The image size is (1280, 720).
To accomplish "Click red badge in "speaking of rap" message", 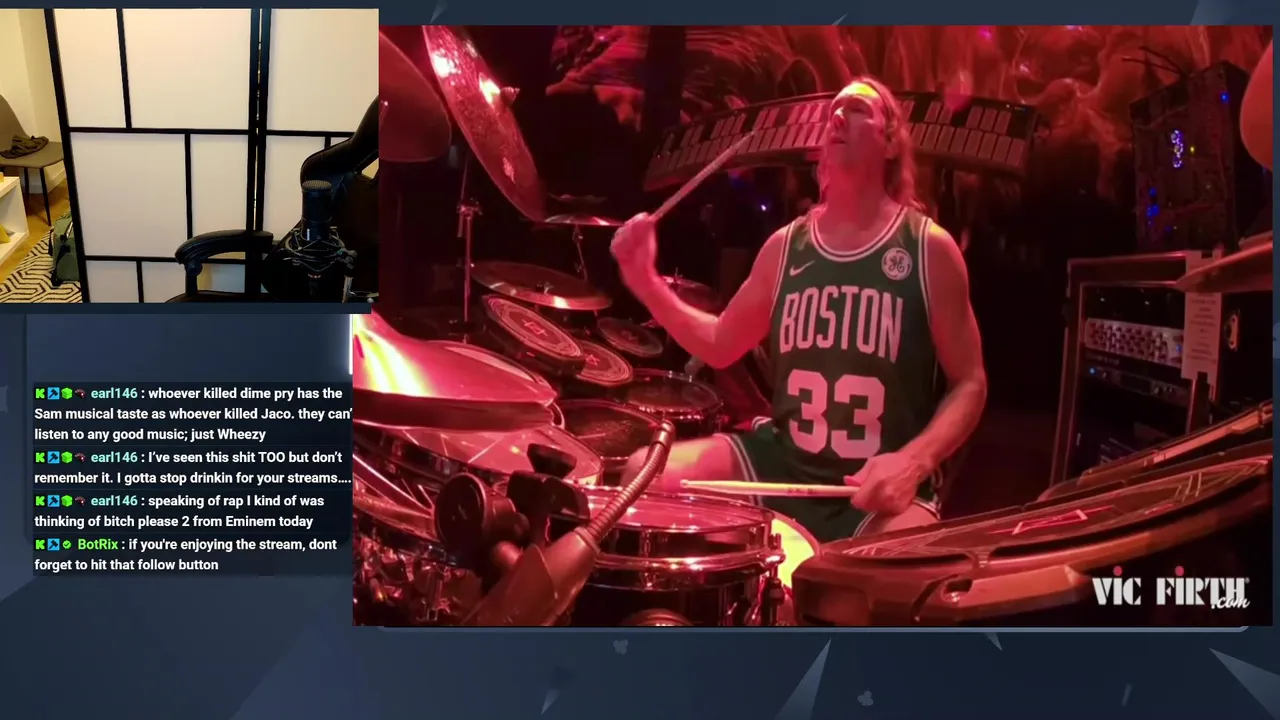I will pos(79,501).
